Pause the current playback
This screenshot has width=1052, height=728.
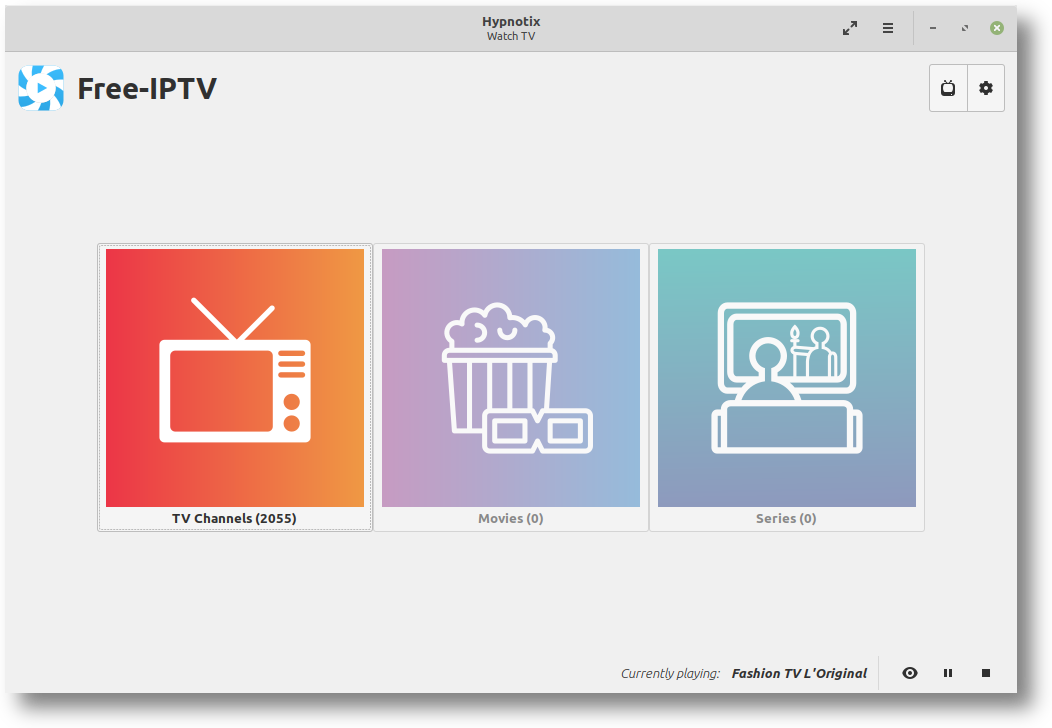948,673
